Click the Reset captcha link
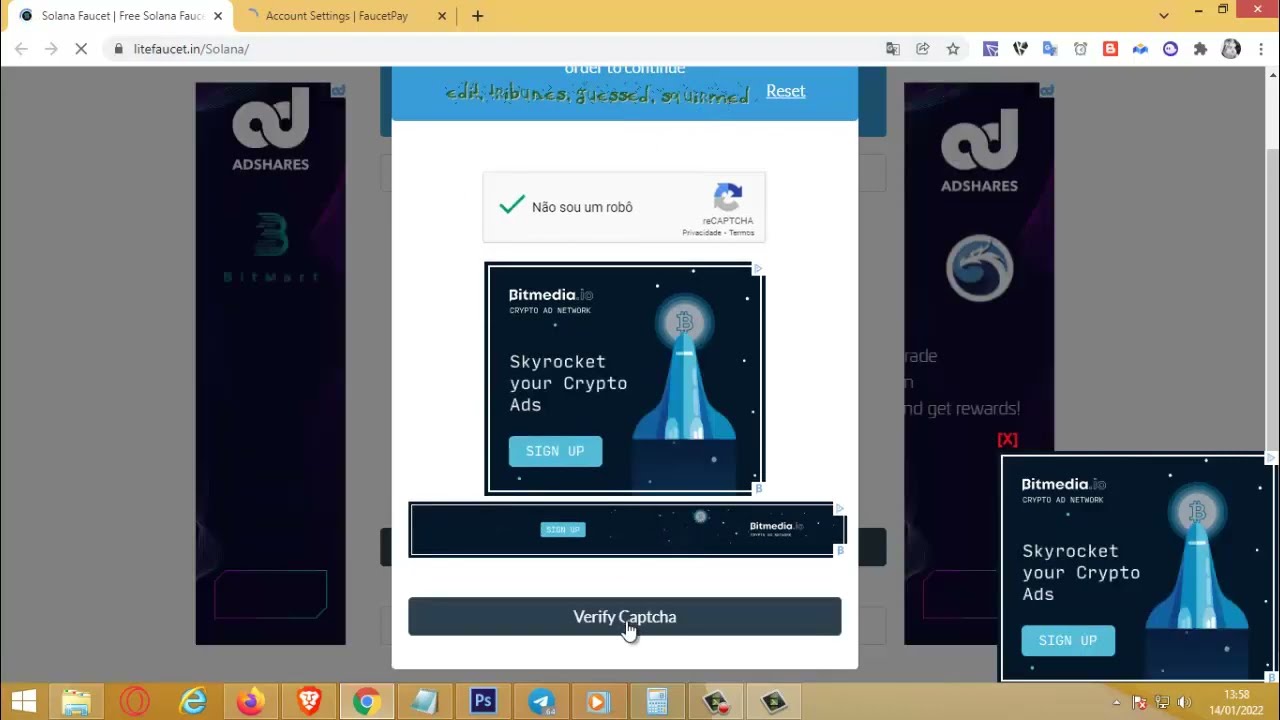The height and width of the screenshot is (720, 1280). pyautogui.click(x=785, y=91)
